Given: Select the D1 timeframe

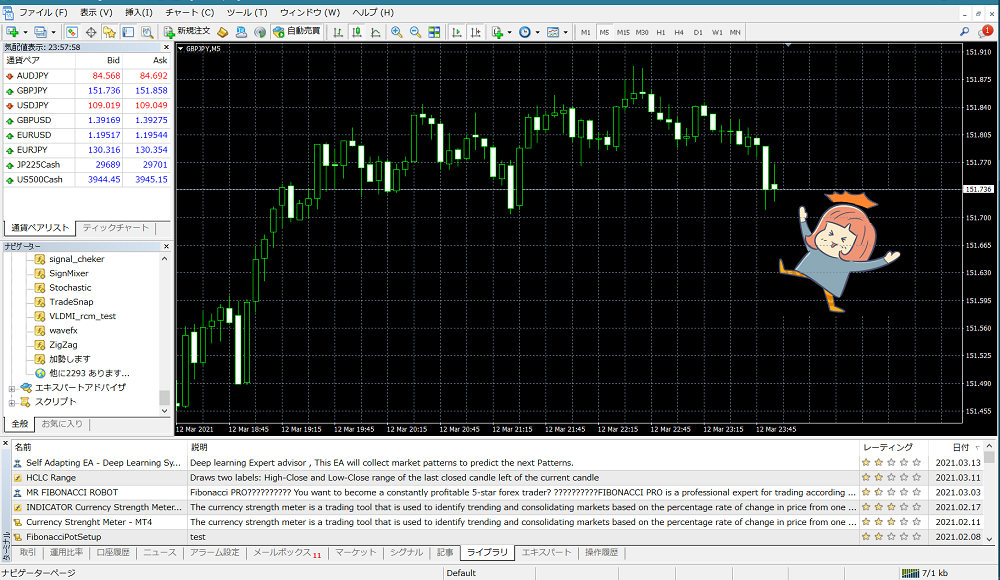Looking at the screenshot, I should (698, 32).
